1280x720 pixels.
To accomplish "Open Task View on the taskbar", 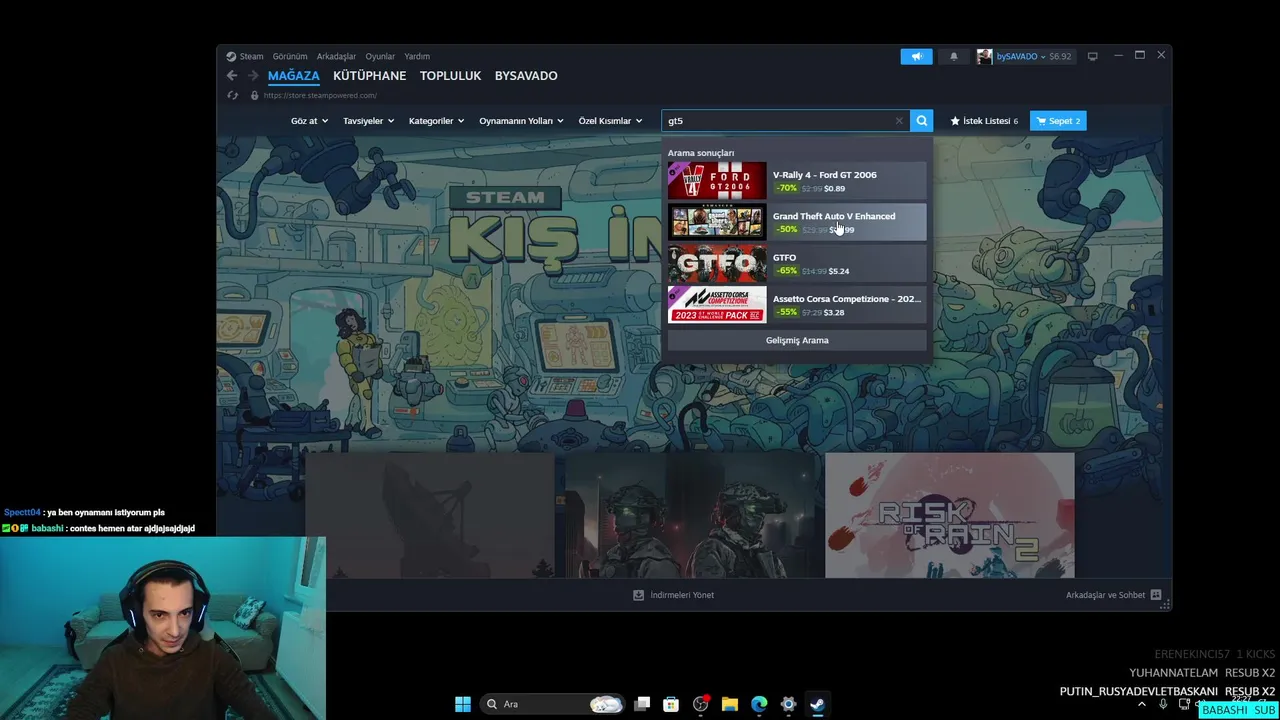I will [643, 704].
